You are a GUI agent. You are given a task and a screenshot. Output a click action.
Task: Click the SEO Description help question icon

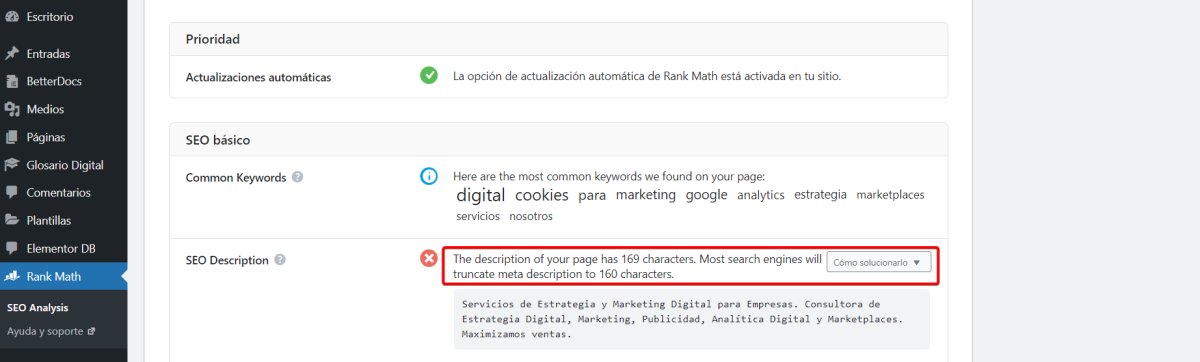click(x=280, y=260)
